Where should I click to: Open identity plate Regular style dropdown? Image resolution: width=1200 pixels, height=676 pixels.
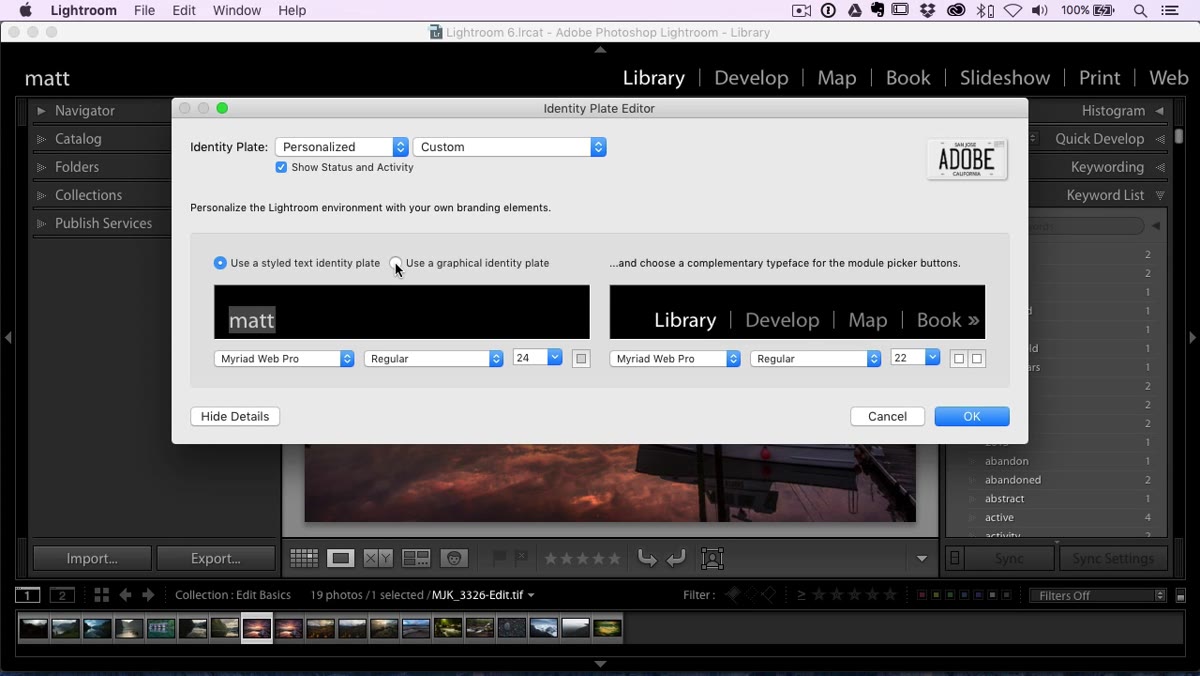[x=434, y=358]
